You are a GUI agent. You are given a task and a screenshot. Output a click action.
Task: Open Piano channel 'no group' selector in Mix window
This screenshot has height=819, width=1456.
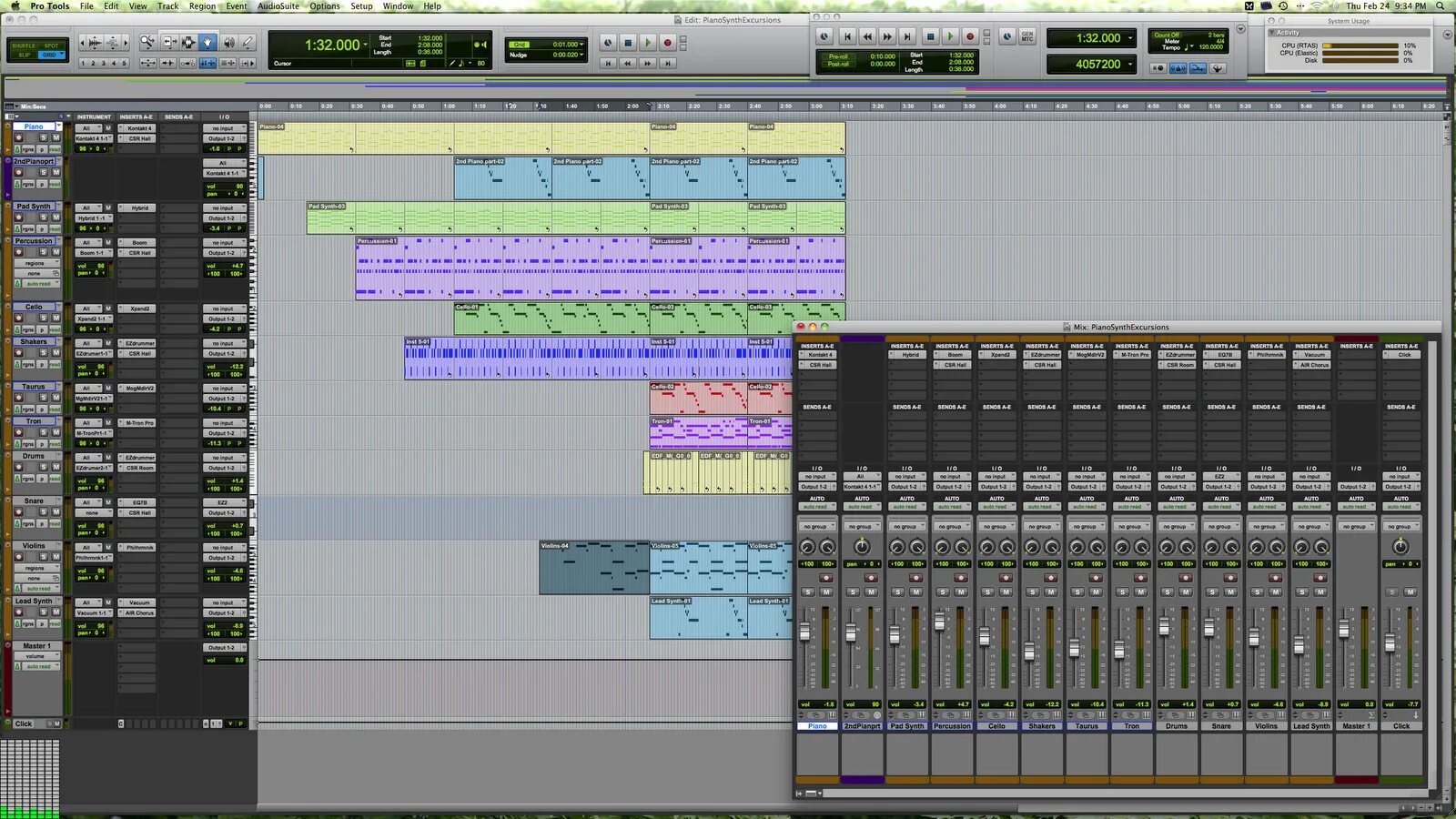[816, 526]
